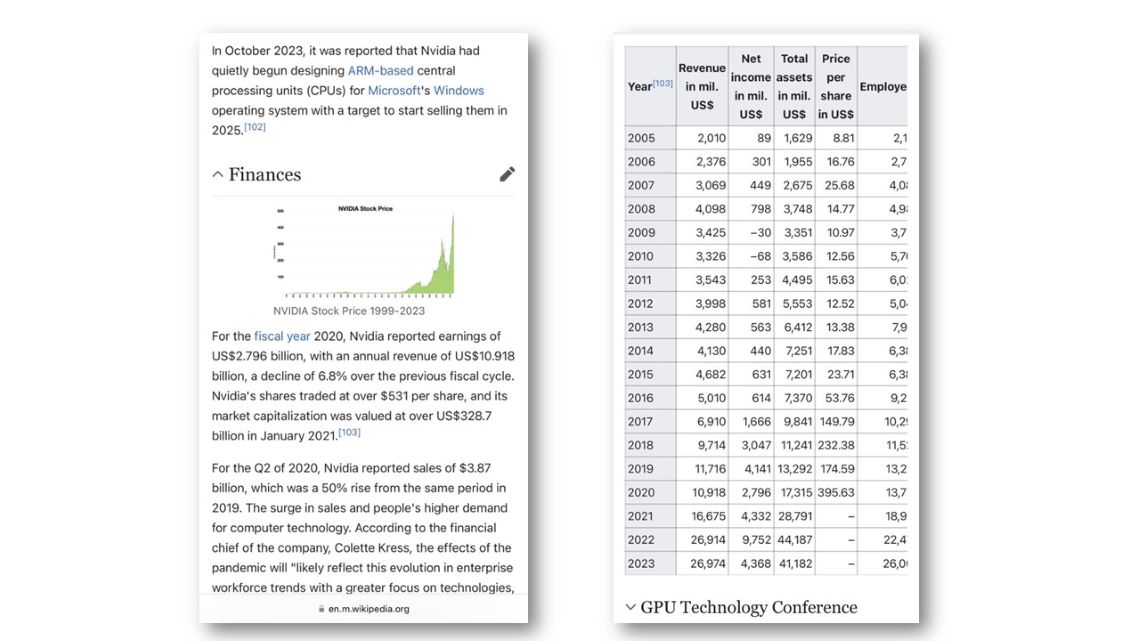Image resolution: width=1140 pixels, height=641 pixels.
Task: Collapse the Finances section chevron
Action: 218,175
